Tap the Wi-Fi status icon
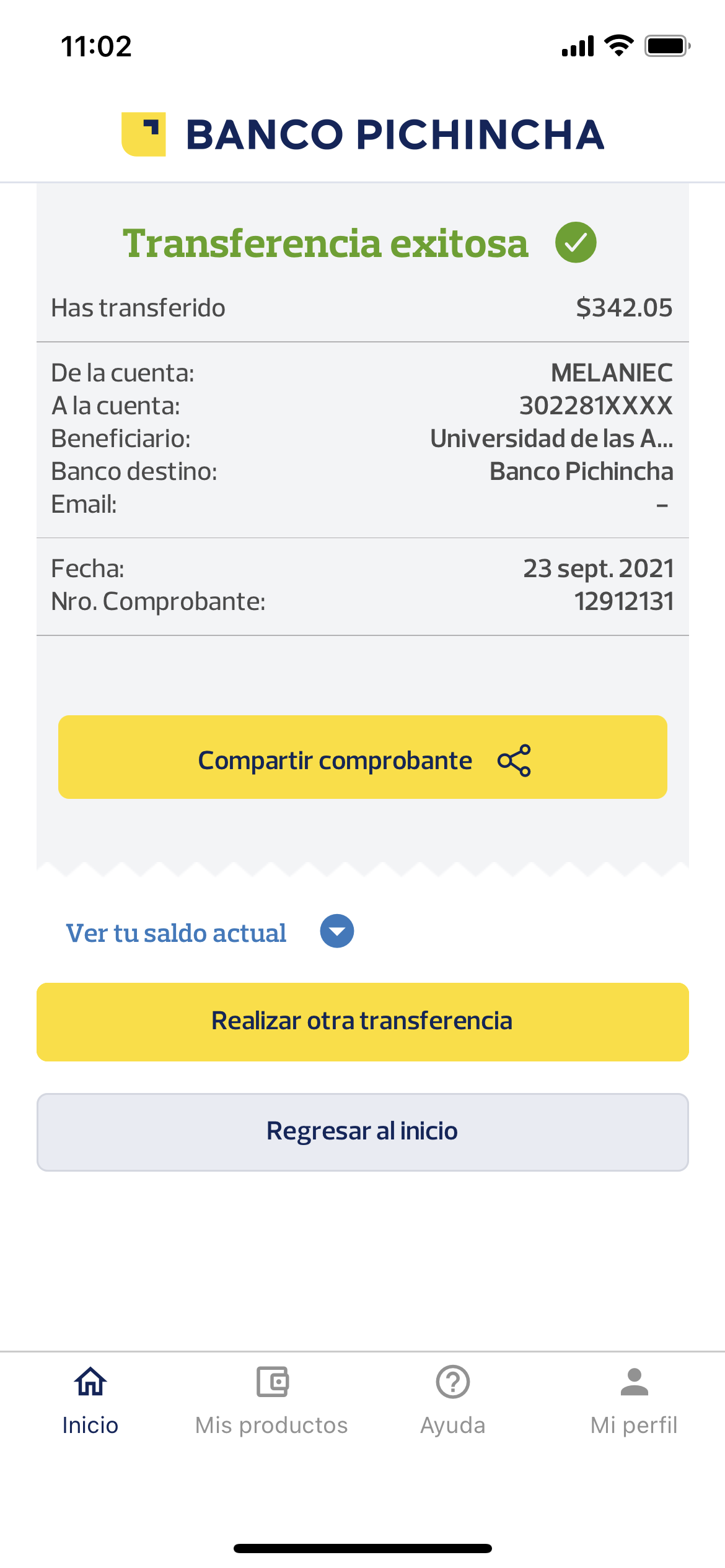The width and height of the screenshot is (725, 1568). point(618,46)
